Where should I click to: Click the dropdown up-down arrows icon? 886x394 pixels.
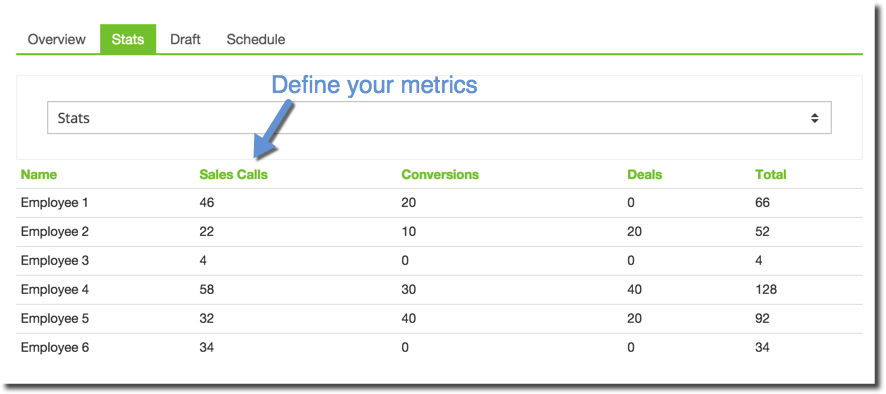814,118
